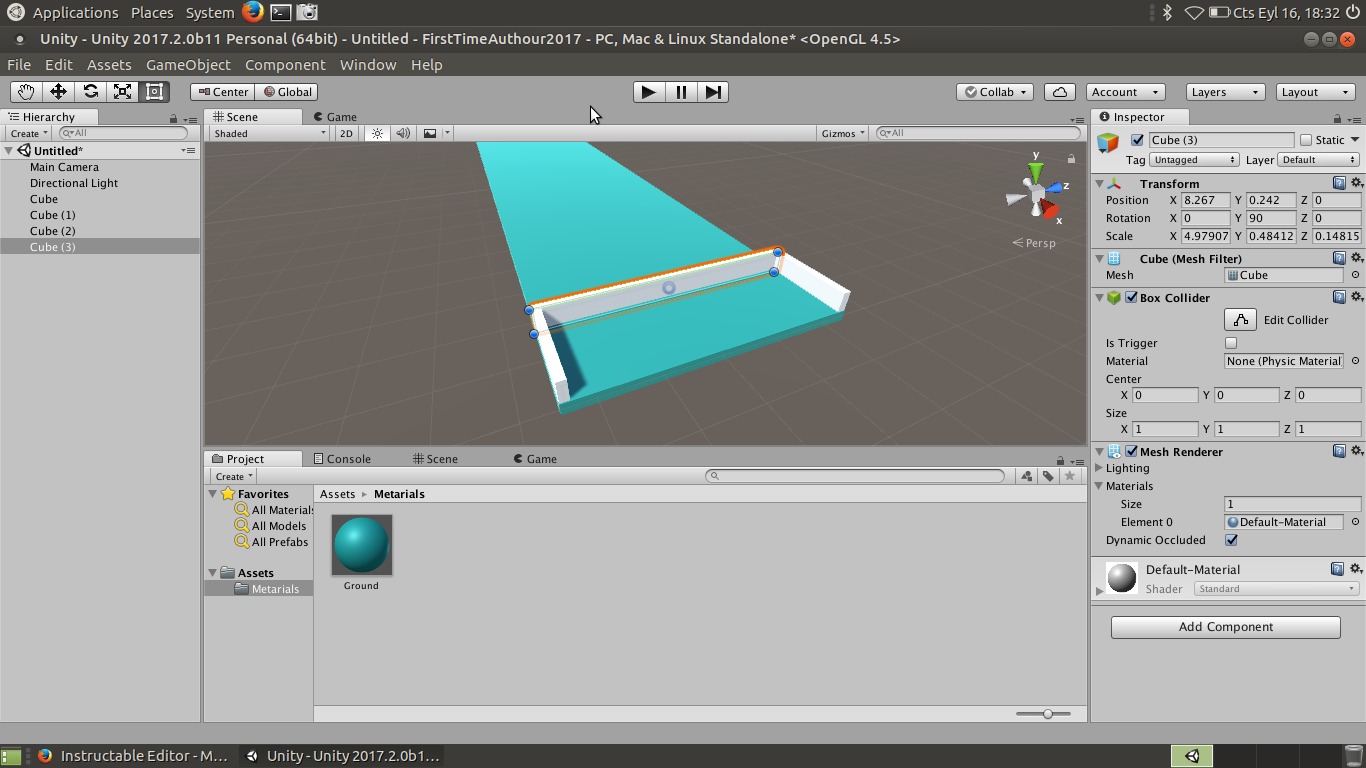
Task: Click Element 0 material picker circle
Action: point(1355,522)
